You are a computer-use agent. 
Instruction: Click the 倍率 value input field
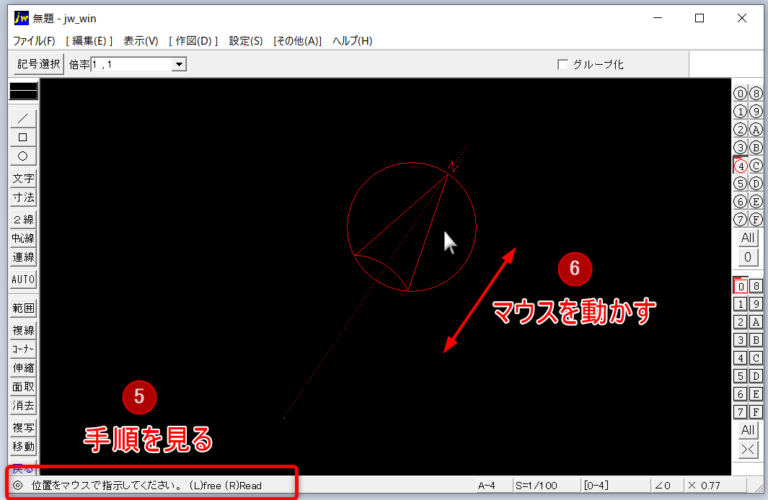[x=132, y=64]
